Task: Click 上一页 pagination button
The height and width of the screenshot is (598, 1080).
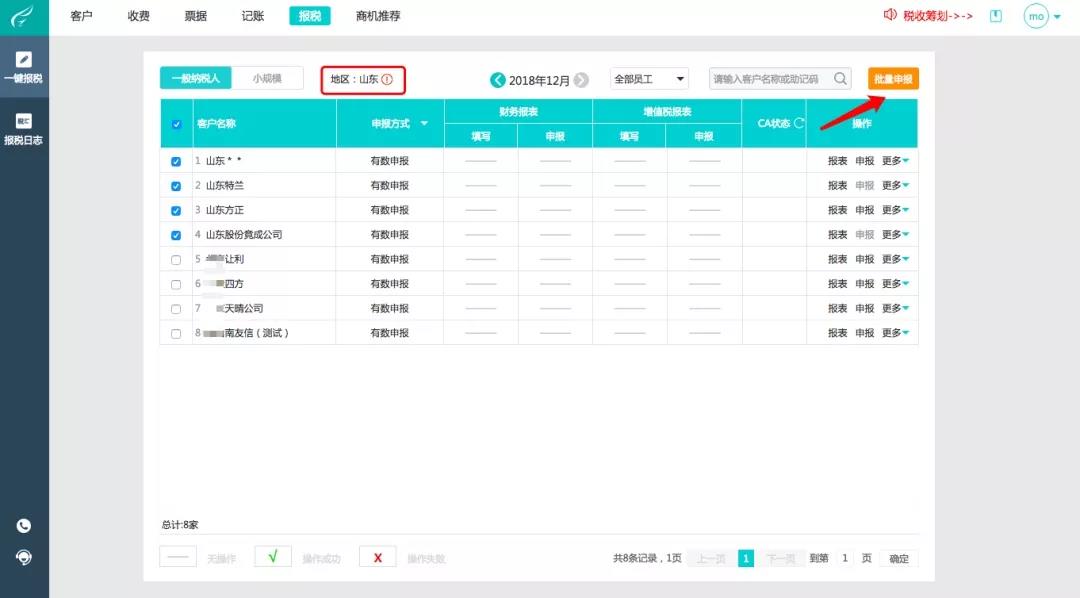Action: [x=711, y=558]
